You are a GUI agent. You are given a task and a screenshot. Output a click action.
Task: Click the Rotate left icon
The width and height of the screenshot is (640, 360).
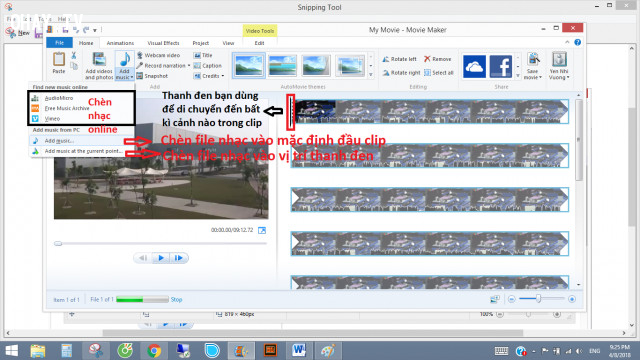[386, 59]
